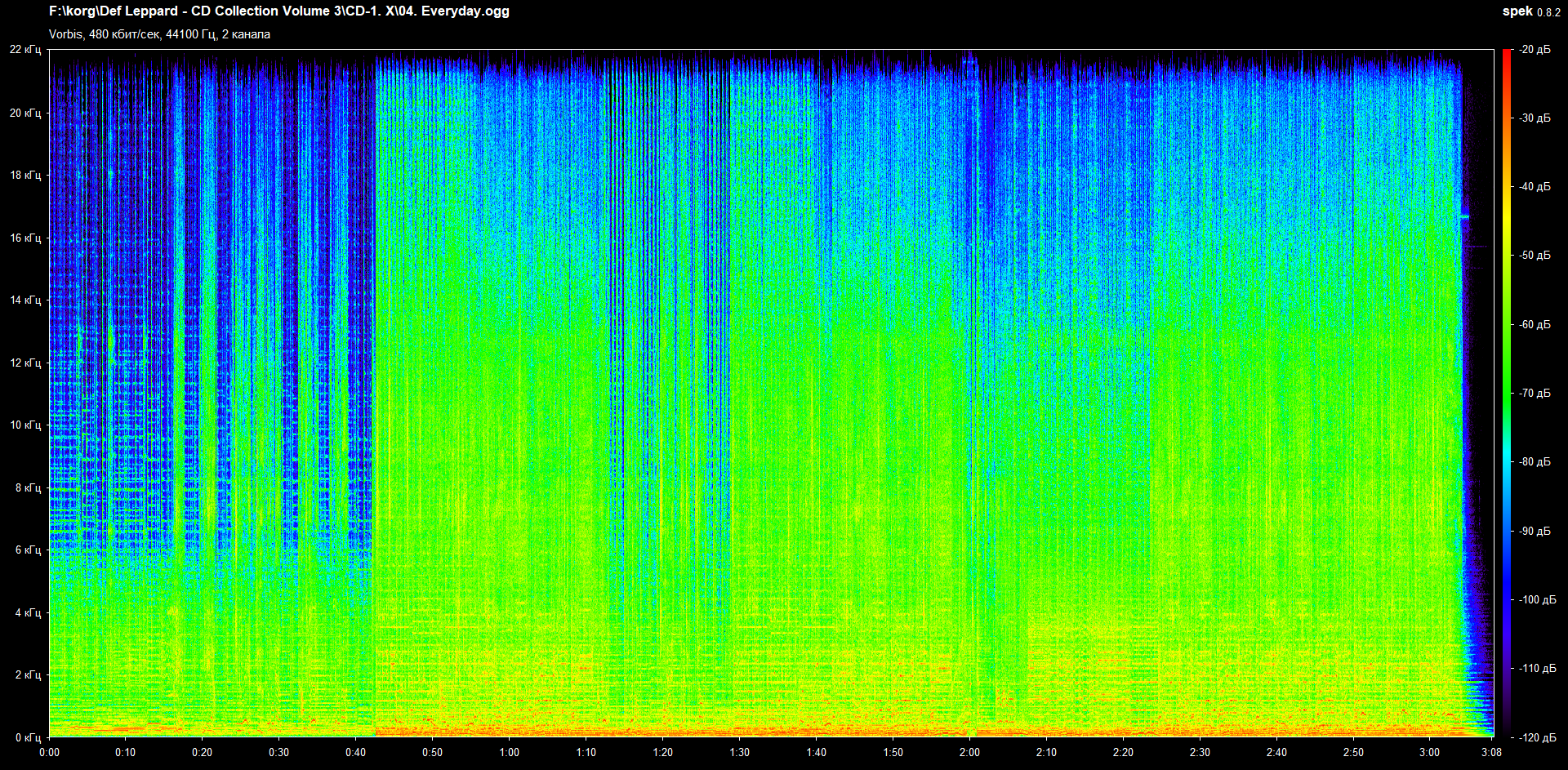Click the Vorbis codec info line
Viewport: 1568px width, 770px height.
pyautogui.click(x=159, y=34)
